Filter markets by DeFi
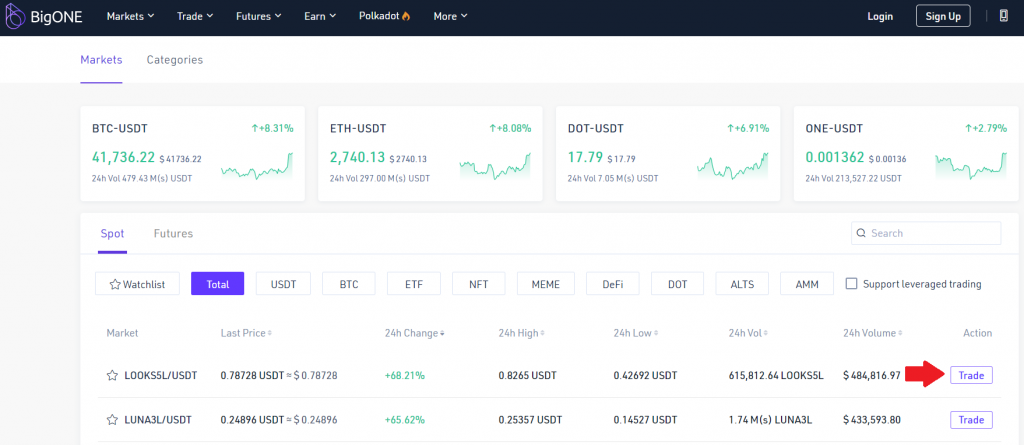 pos(612,284)
